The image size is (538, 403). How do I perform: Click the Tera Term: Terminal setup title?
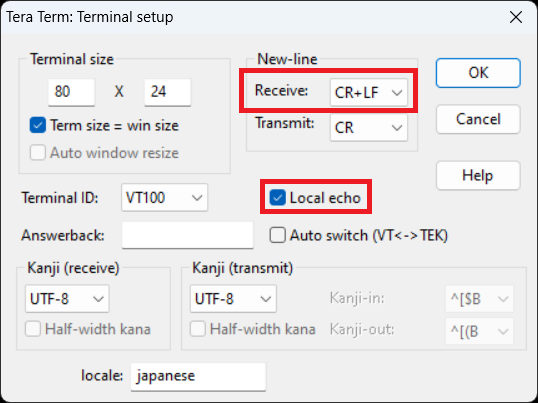click(x=90, y=17)
